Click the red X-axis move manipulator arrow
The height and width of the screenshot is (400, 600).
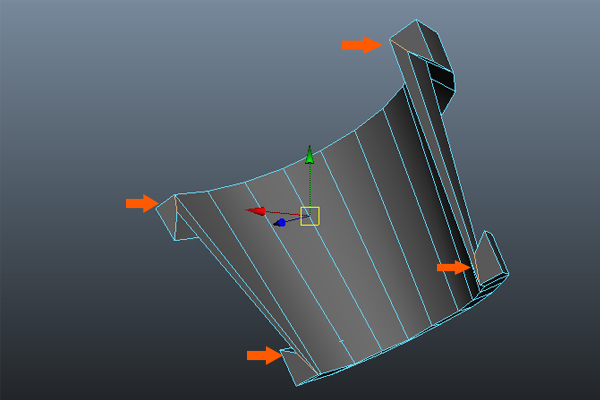256,211
